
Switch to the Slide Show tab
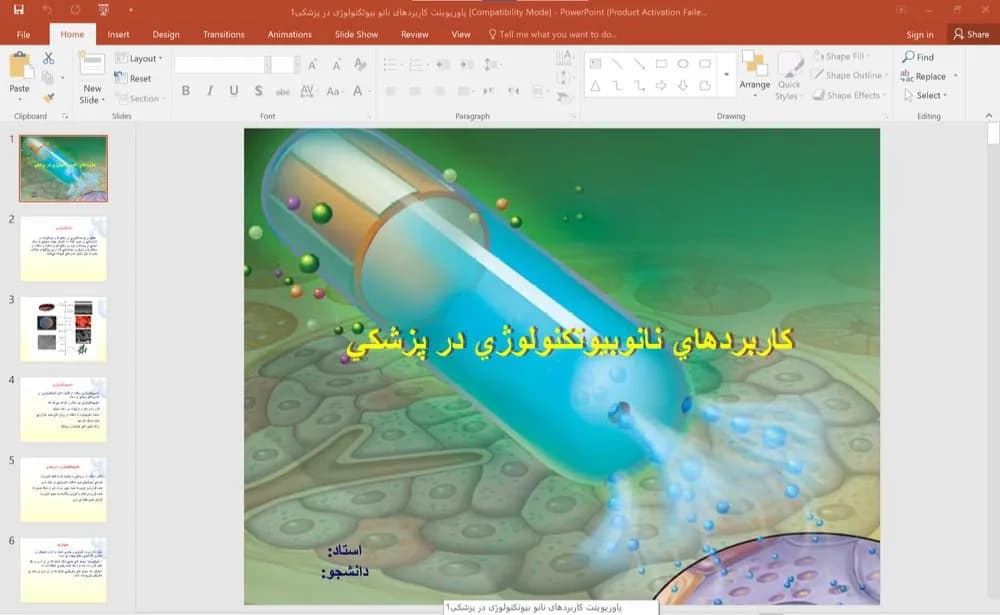[x=357, y=34]
